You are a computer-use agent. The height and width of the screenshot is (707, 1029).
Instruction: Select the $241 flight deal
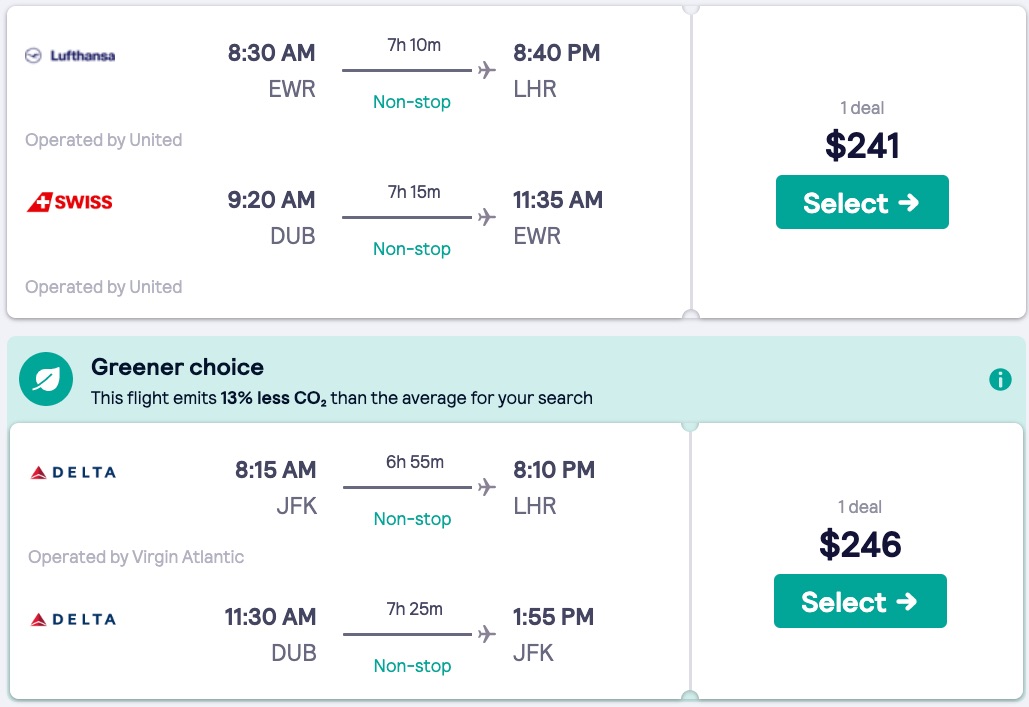point(861,203)
